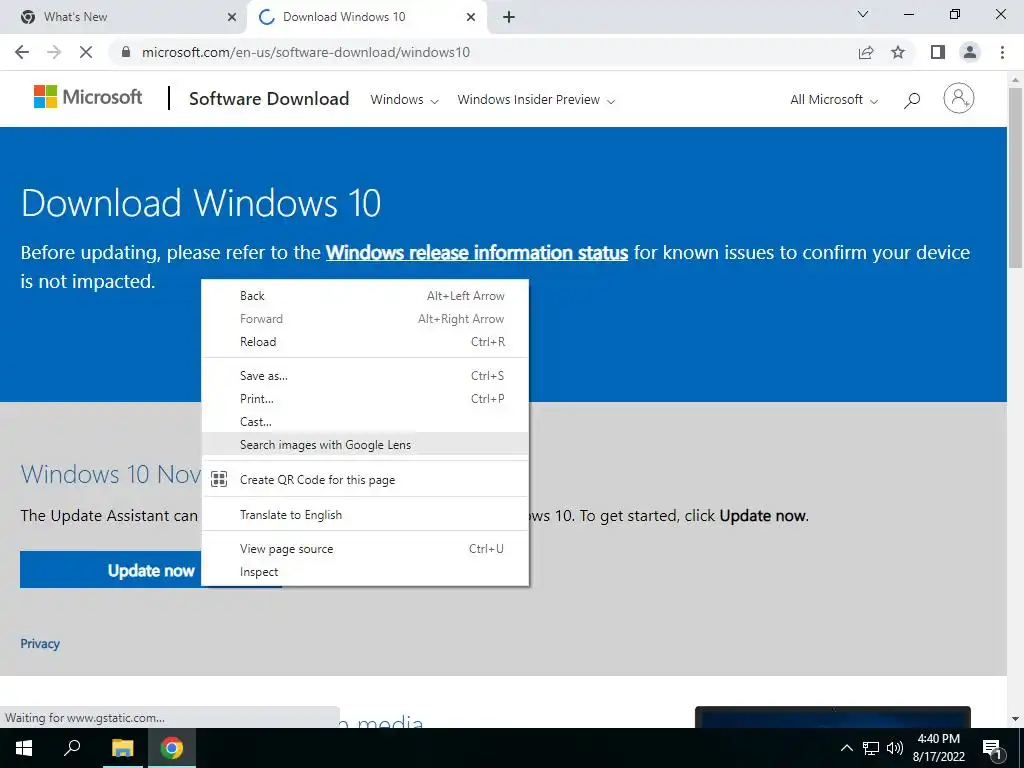This screenshot has height=768, width=1024.
Task: Click scrollbar down arrow
Action: point(1014,719)
